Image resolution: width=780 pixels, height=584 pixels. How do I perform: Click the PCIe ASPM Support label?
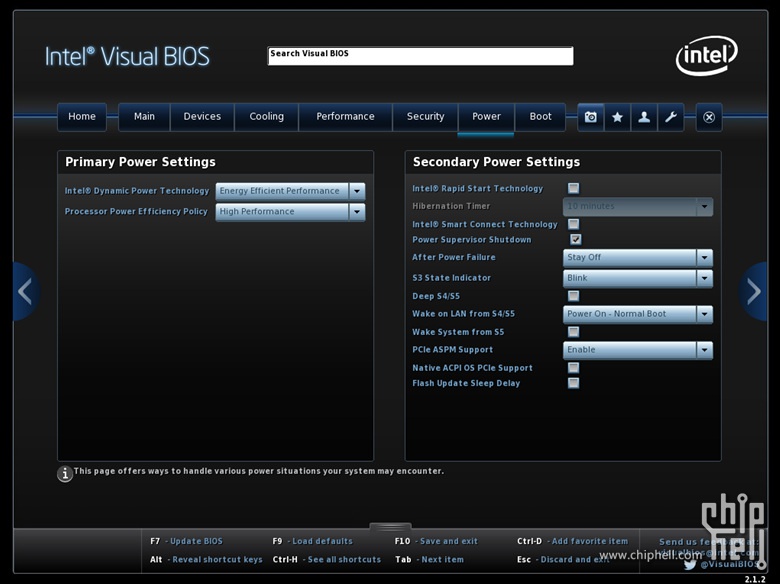453,350
